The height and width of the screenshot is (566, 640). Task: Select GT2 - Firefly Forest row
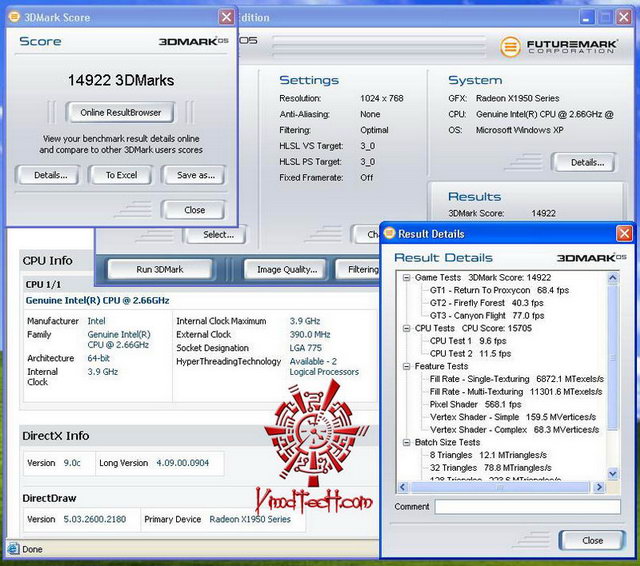[x=487, y=303]
